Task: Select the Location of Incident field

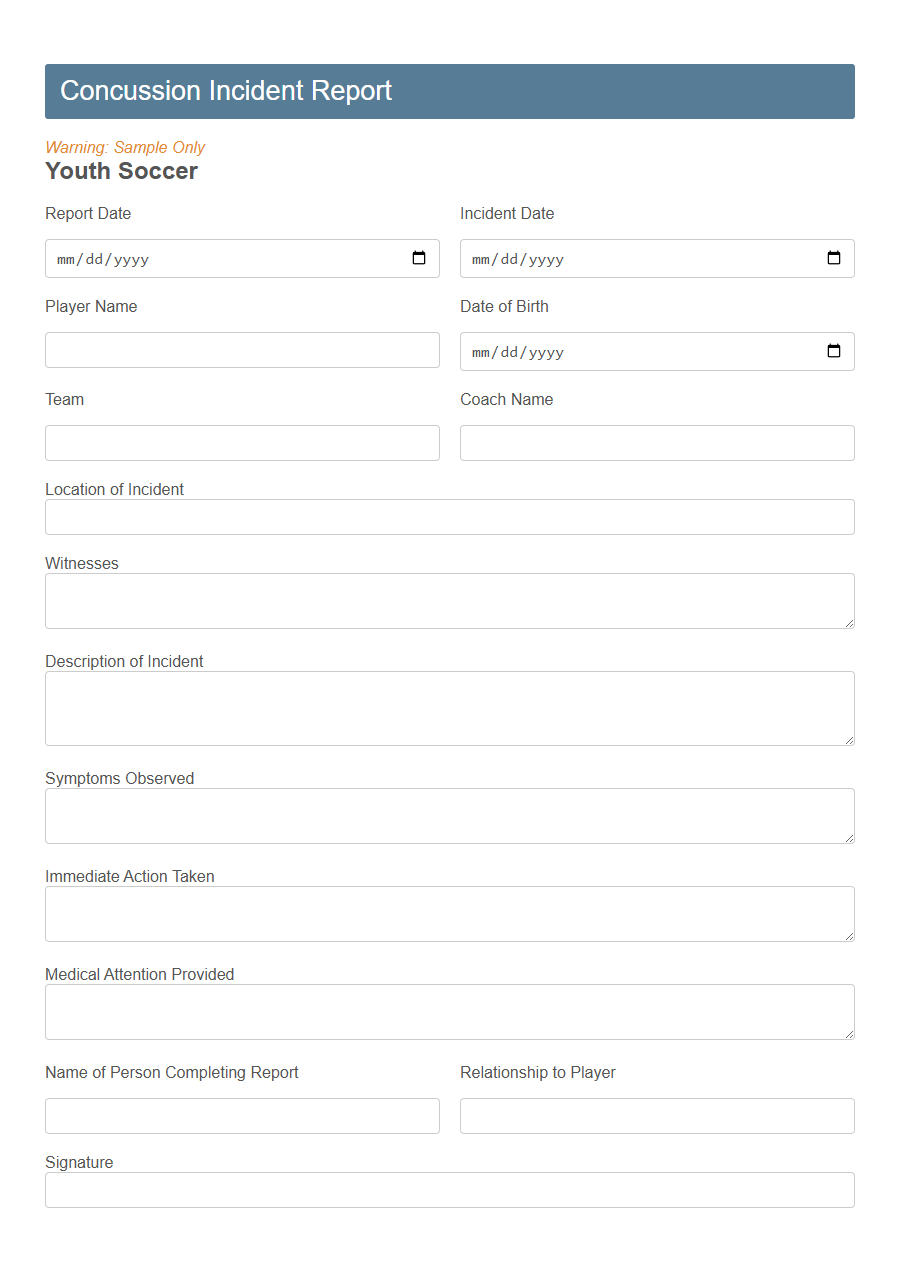Action: 450,517
